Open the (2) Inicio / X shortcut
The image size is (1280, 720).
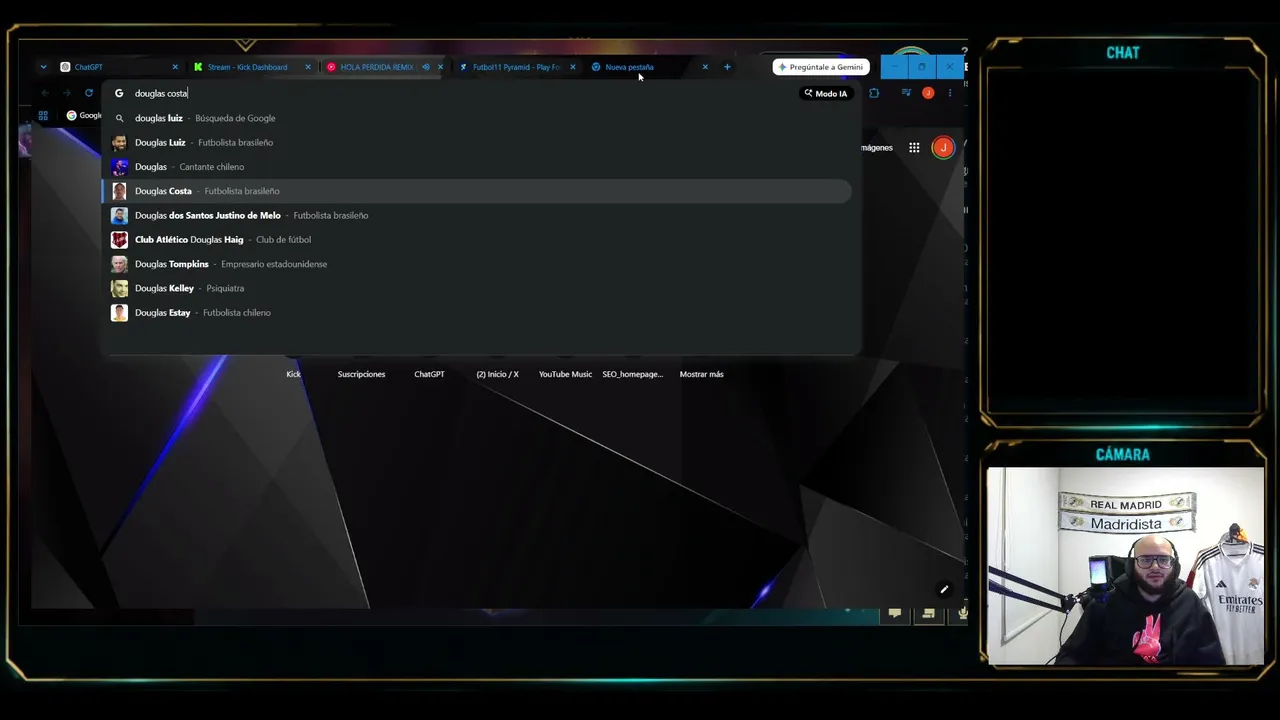[x=497, y=374]
